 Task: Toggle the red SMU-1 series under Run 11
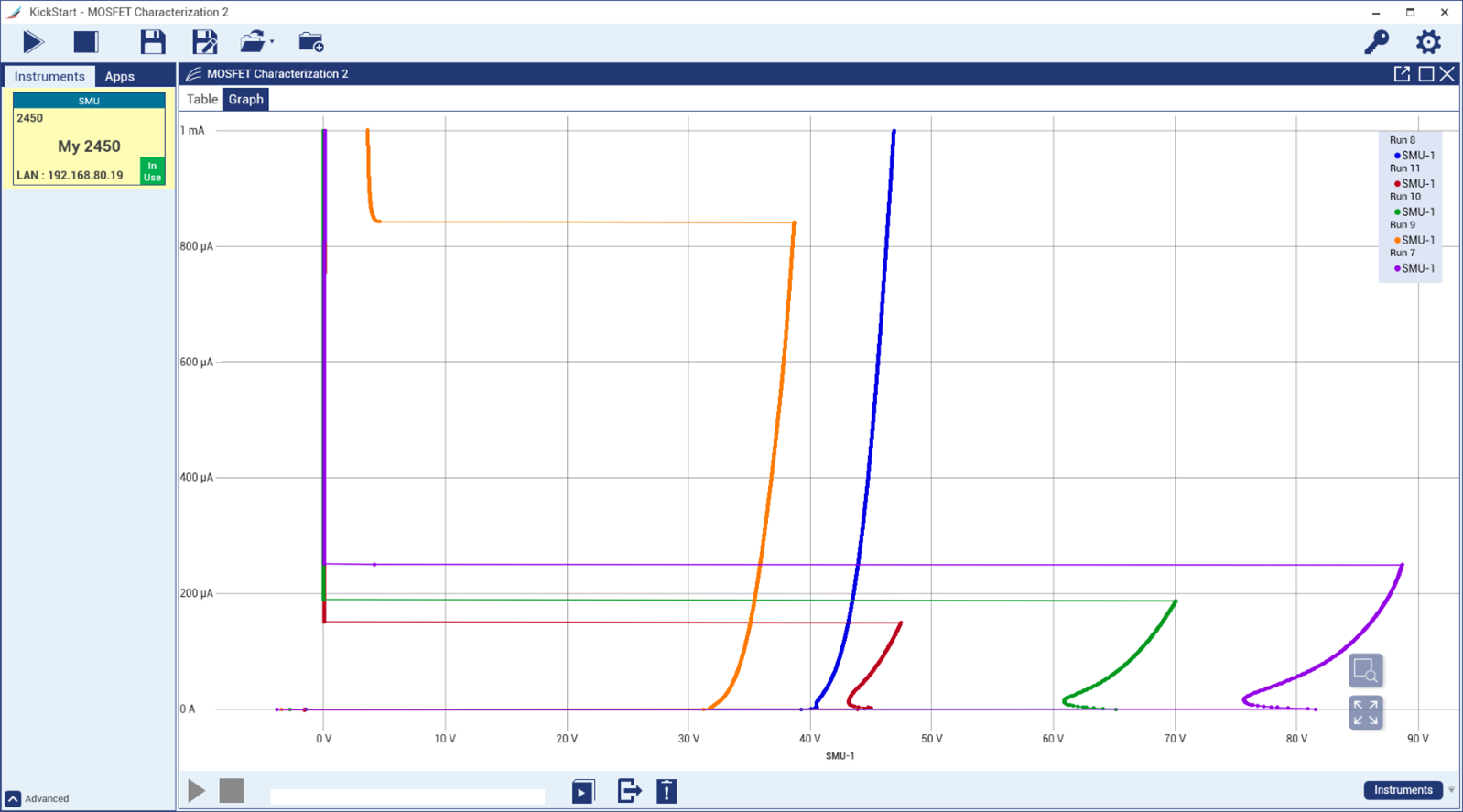pos(1414,184)
